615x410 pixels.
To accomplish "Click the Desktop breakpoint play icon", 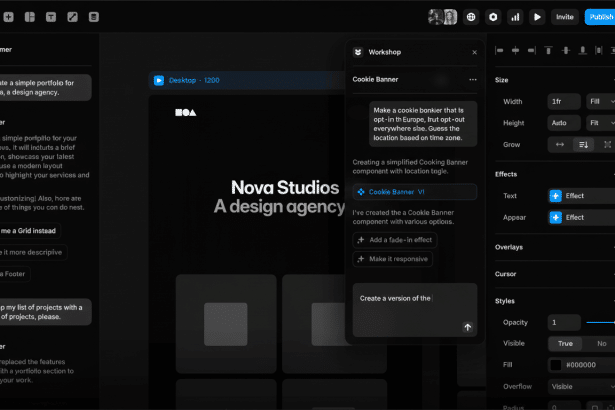I will (x=159, y=80).
